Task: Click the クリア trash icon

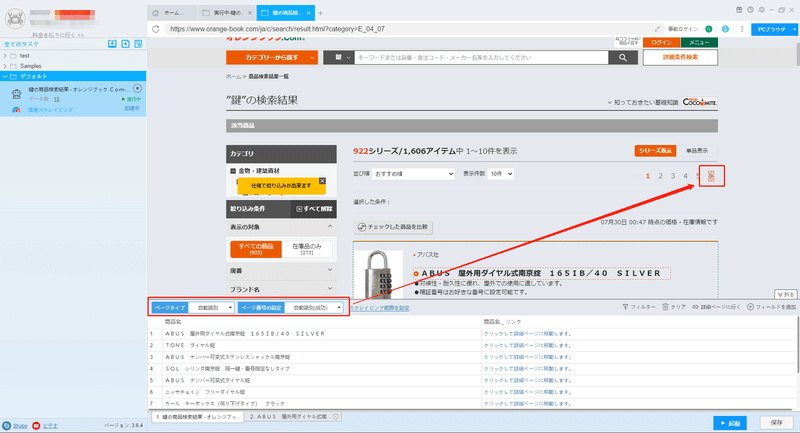Action: coord(665,307)
